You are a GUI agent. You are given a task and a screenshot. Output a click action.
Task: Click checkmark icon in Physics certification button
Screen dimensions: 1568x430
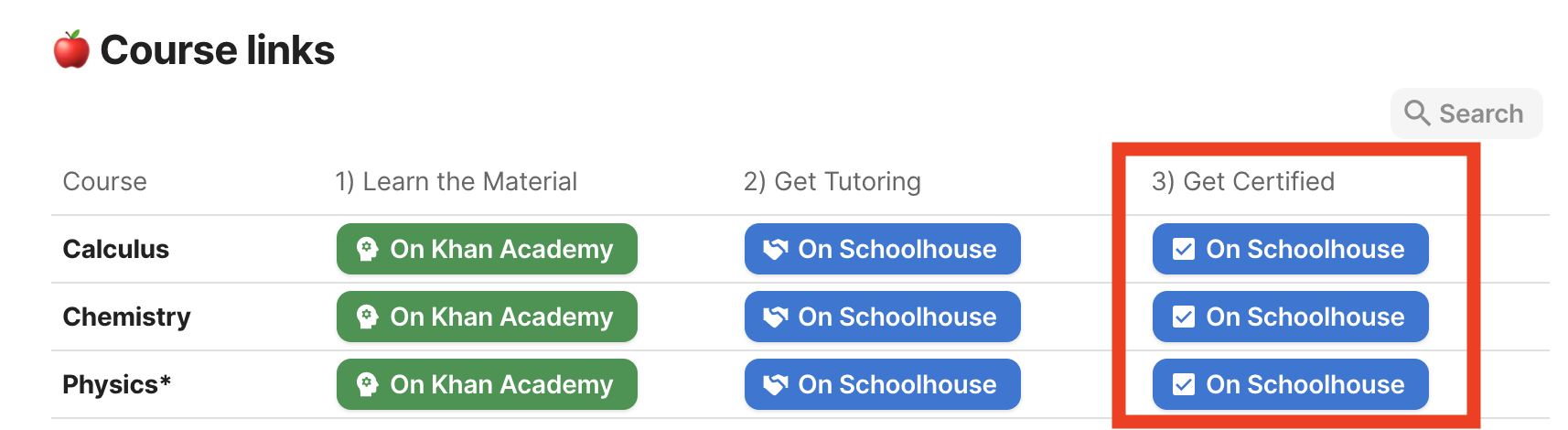pyautogui.click(x=1183, y=384)
